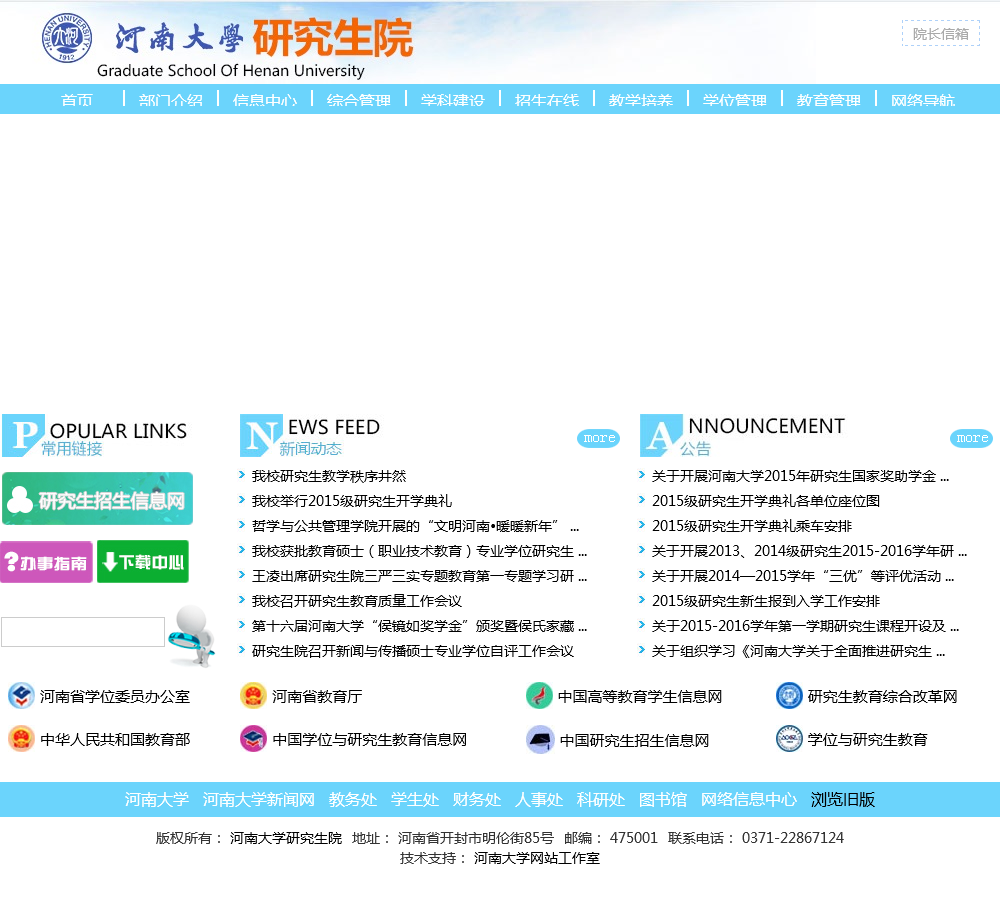The height and width of the screenshot is (909, 1000).
Task: Open announcement 2015级研究生开学典礼各单位座位图
Action: (x=766, y=501)
